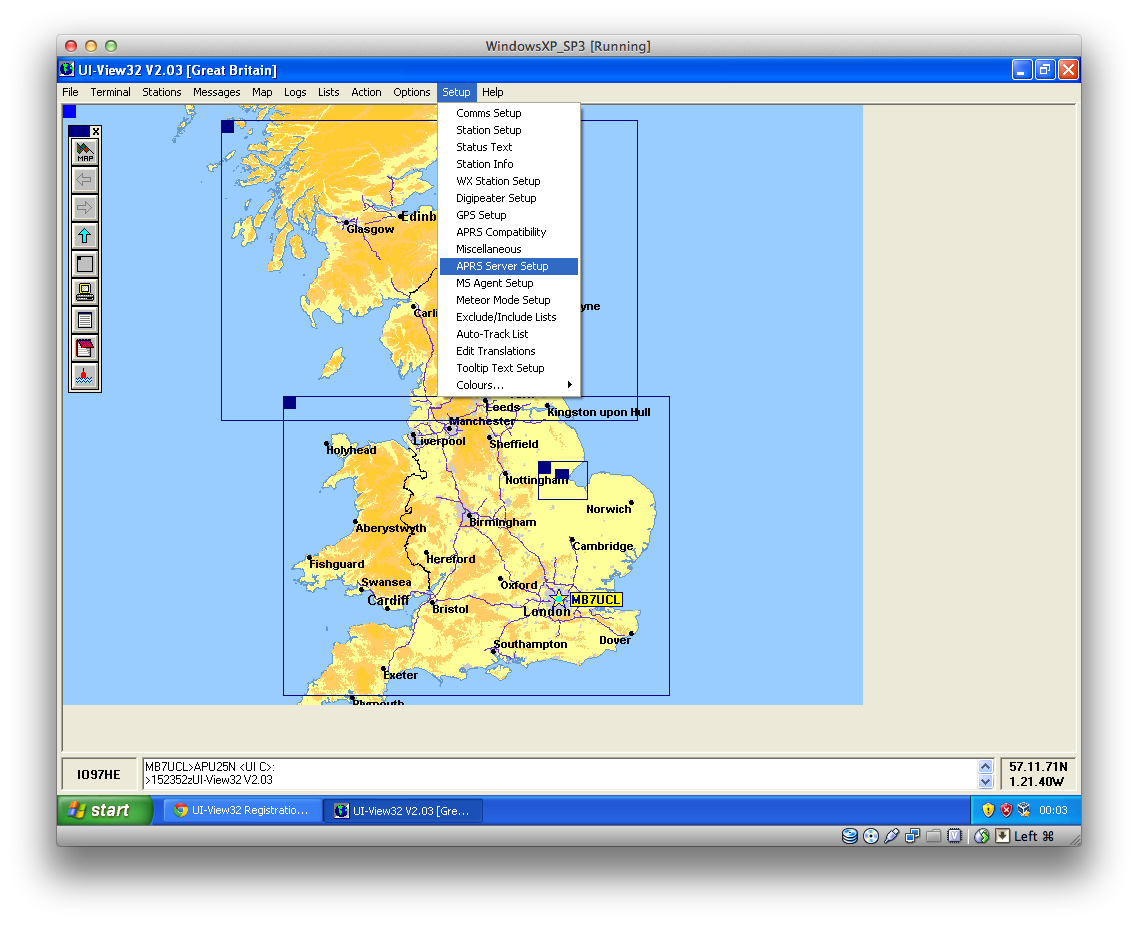This screenshot has height=925, width=1138.
Task: Click the large Scotland map outline corner square
Action: 227,126
